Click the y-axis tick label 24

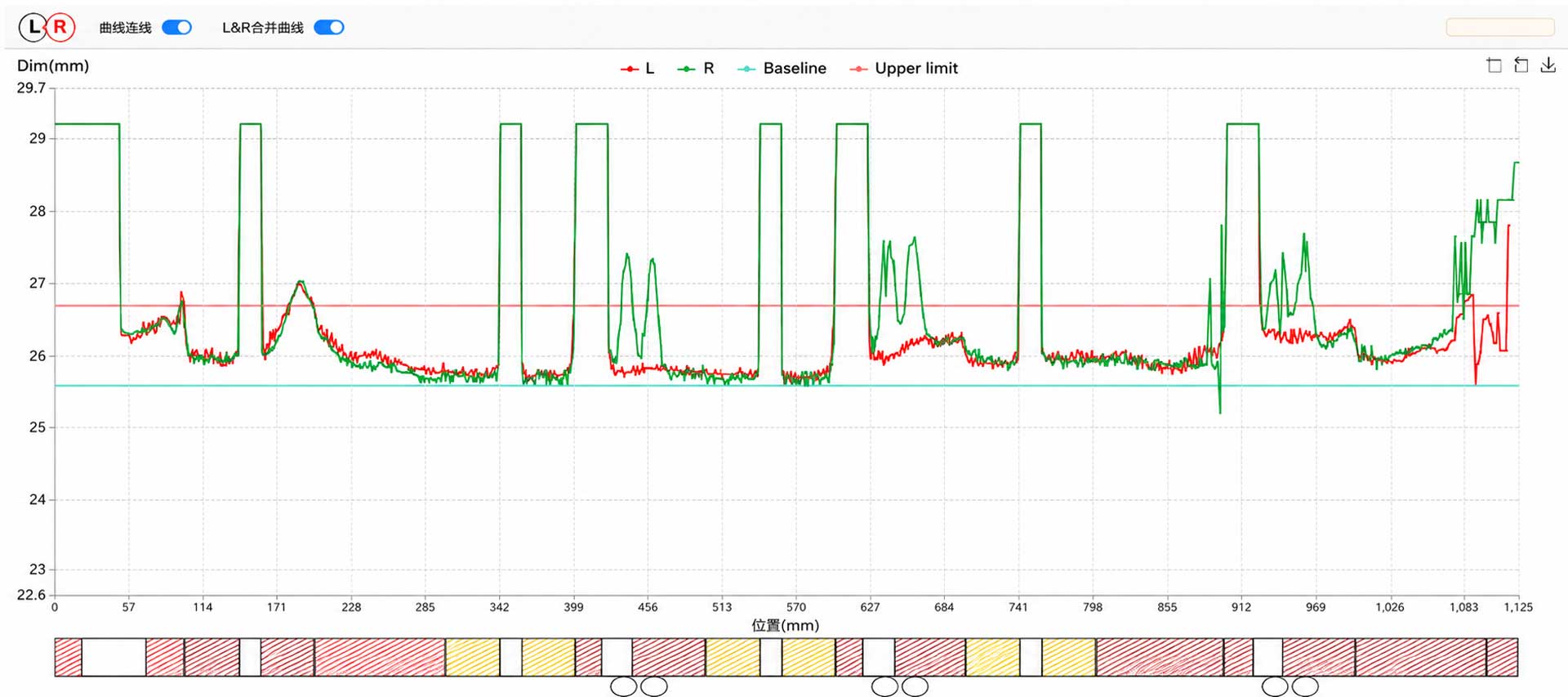(x=38, y=499)
